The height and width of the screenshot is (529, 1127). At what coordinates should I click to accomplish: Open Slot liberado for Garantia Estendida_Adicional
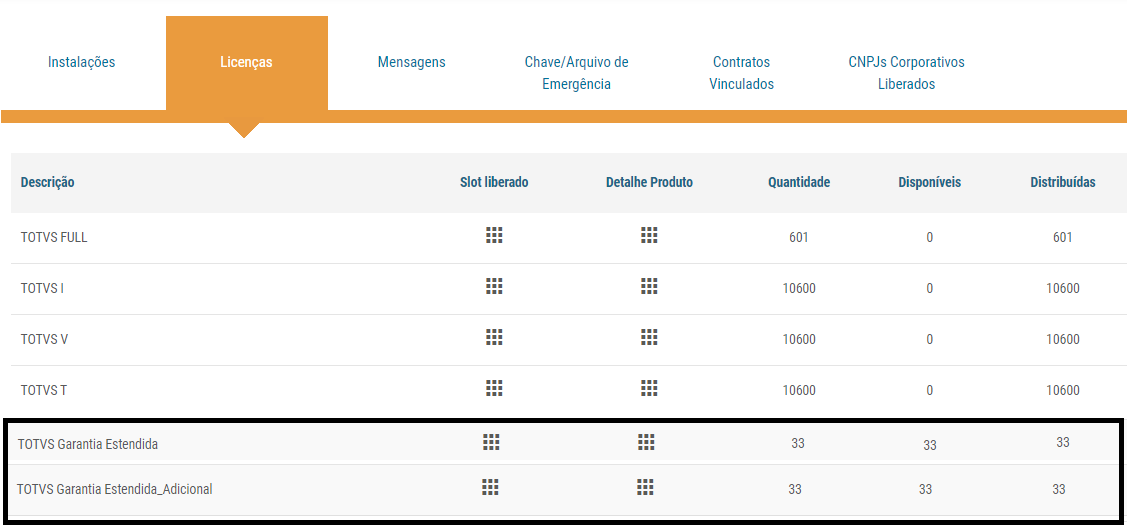[490, 487]
